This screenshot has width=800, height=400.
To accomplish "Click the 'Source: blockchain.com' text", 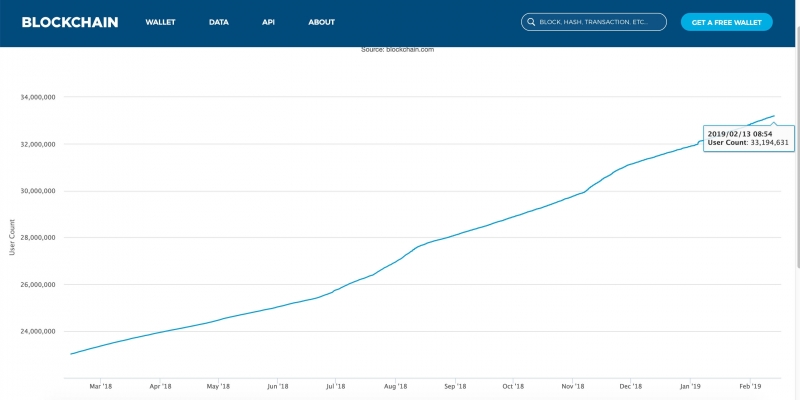I will coord(397,49).
